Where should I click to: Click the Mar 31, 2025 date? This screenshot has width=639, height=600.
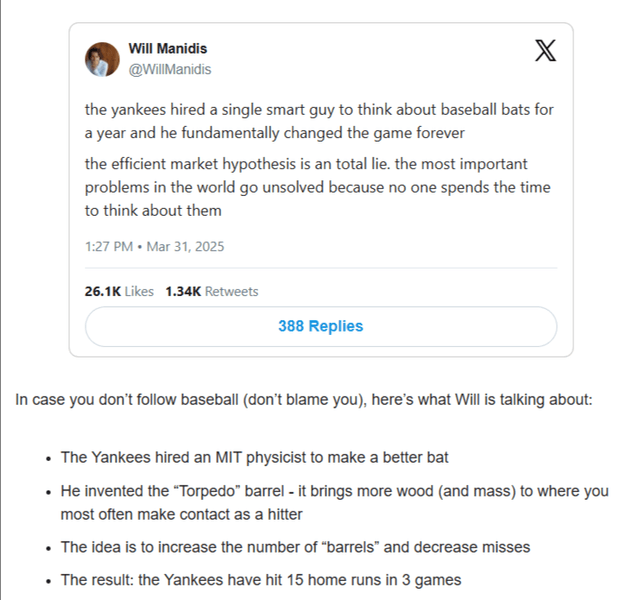pyautogui.click(x=185, y=247)
